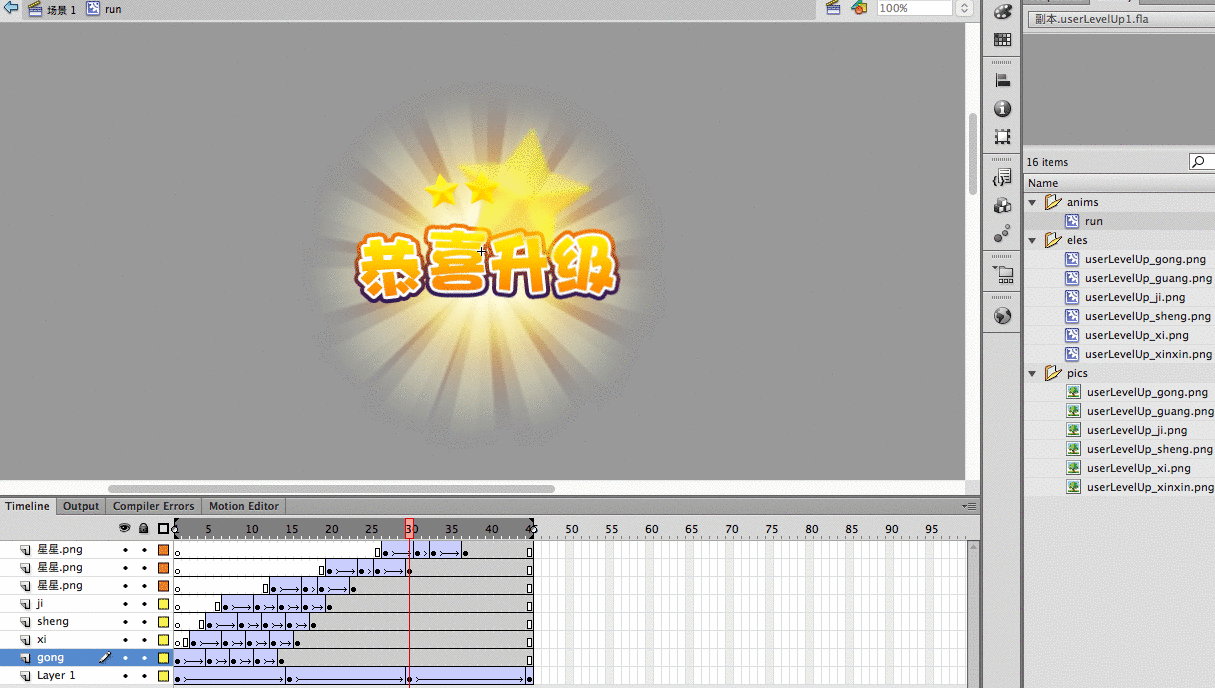
Task: Open the Info panel icon
Action: click(x=1002, y=109)
